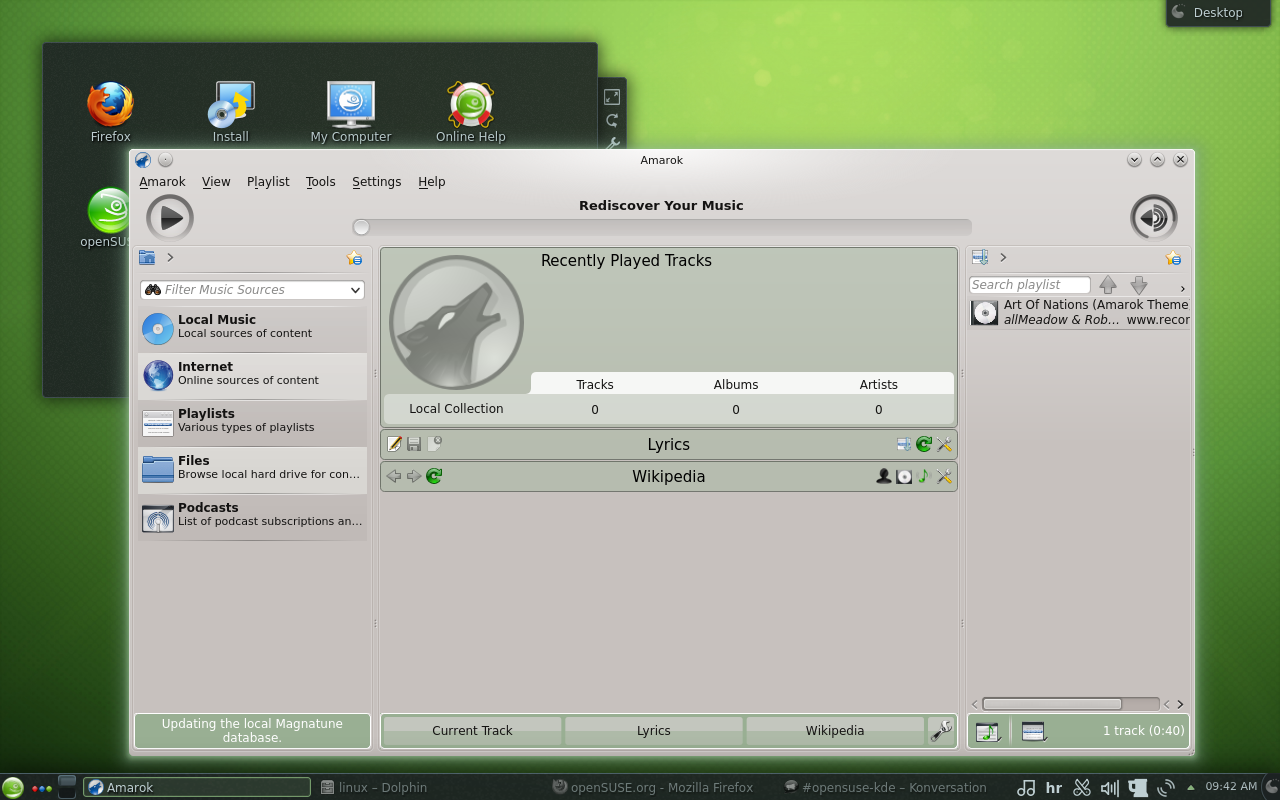1280x800 pixels.
Task: Click the edit lyrics pencil icon
Action: (x=394, y=444)
